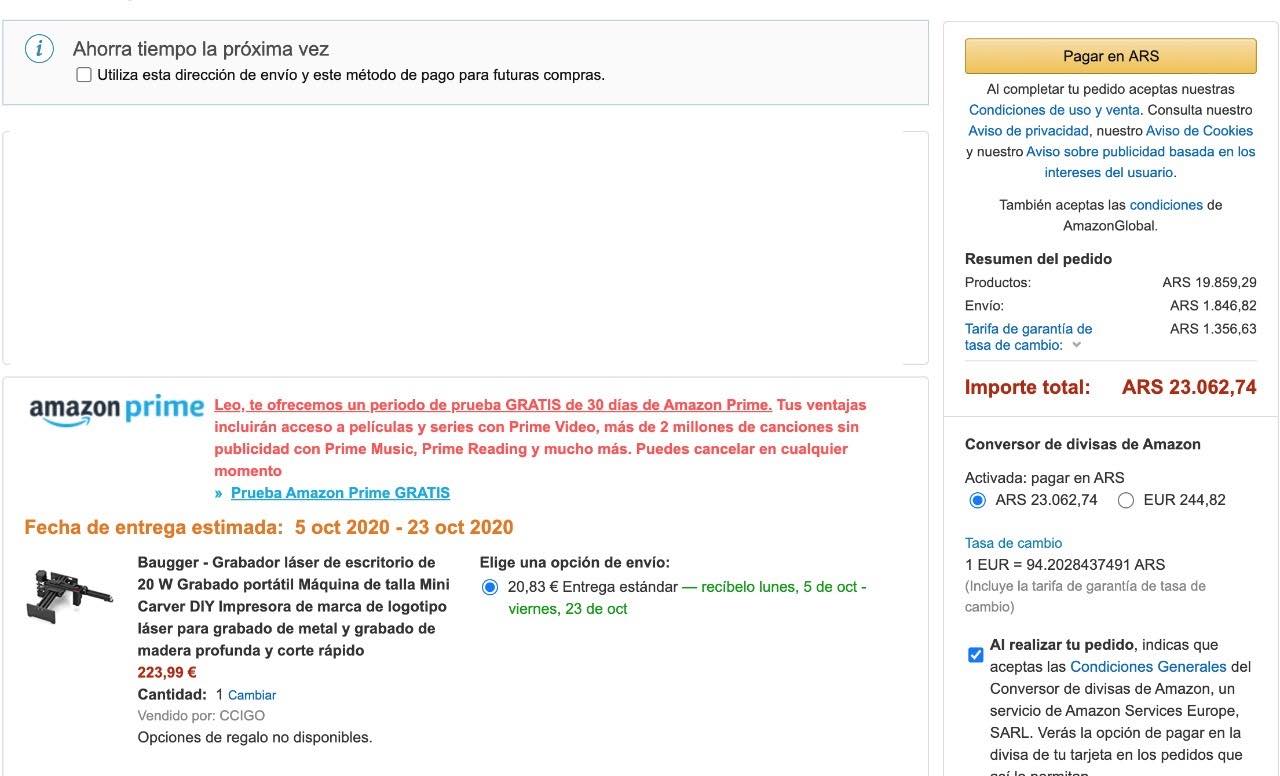Click the Tasa de cambio link
Screen dimensions: 1280x776
point(1013,543)
